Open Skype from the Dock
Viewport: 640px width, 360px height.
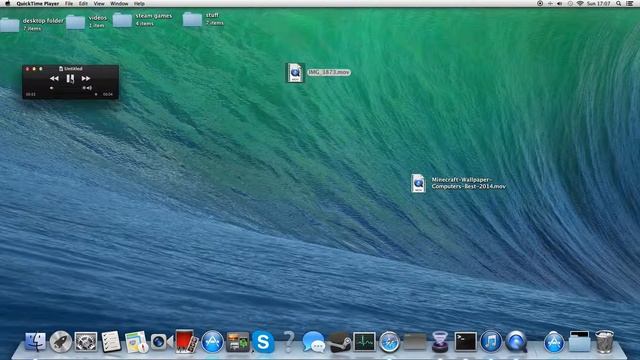[x=263, y=342]
